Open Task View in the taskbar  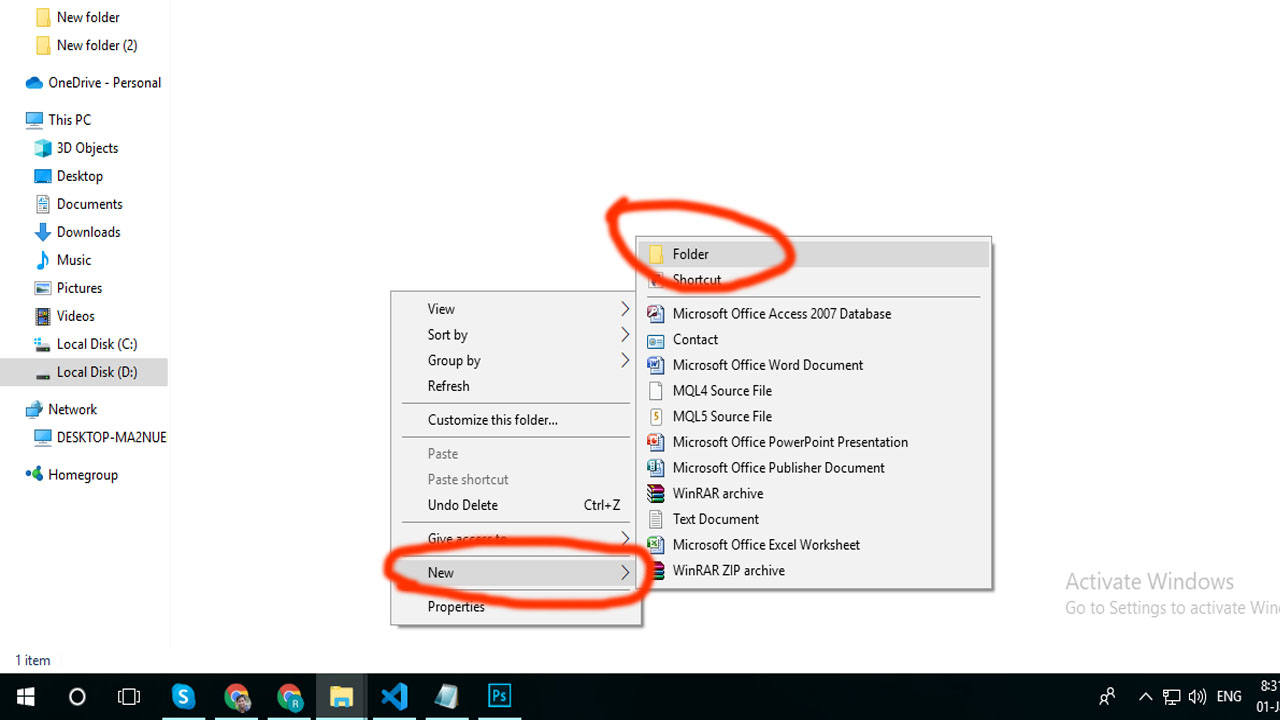(x=129, y=697)
